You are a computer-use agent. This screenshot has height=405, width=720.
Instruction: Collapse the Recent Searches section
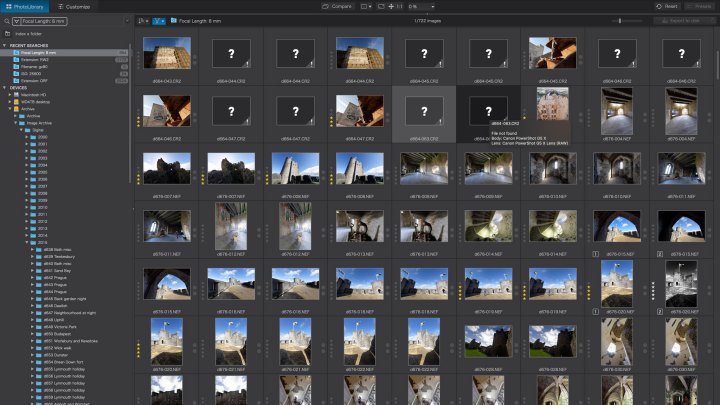coord(5,45)
